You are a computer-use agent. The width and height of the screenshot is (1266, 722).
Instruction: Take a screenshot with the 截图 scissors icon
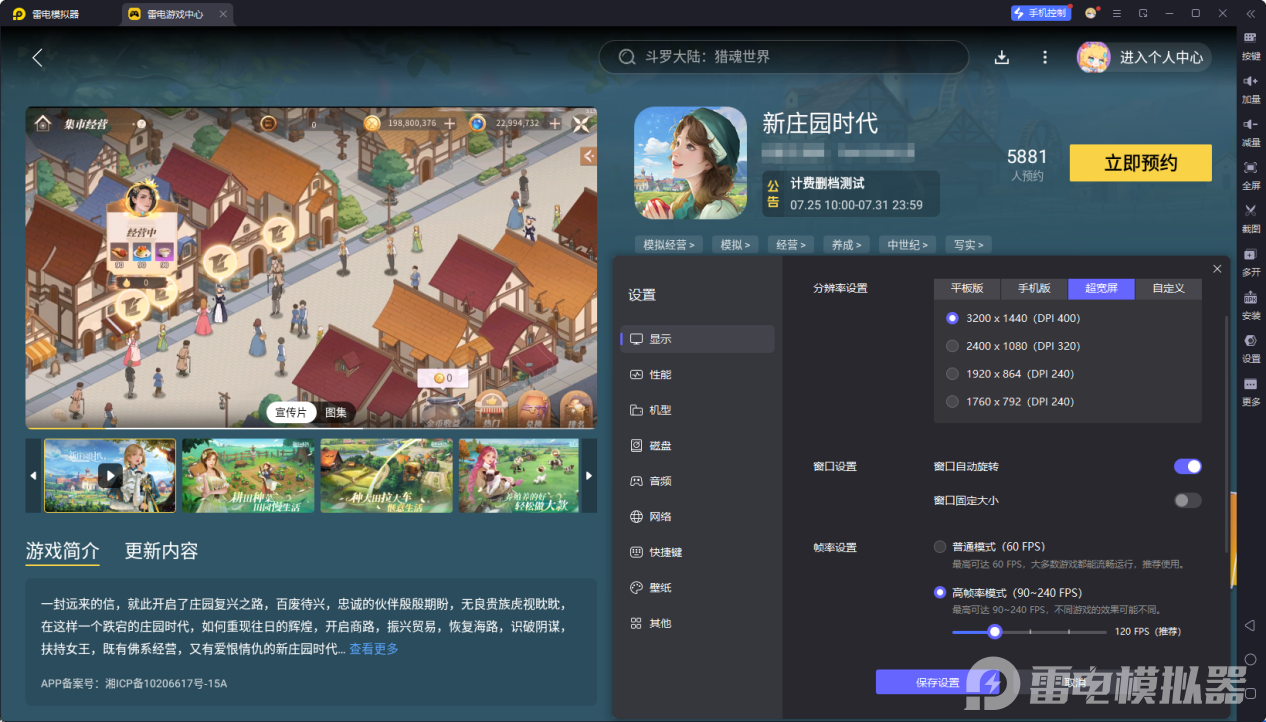tap(1250, 210)
